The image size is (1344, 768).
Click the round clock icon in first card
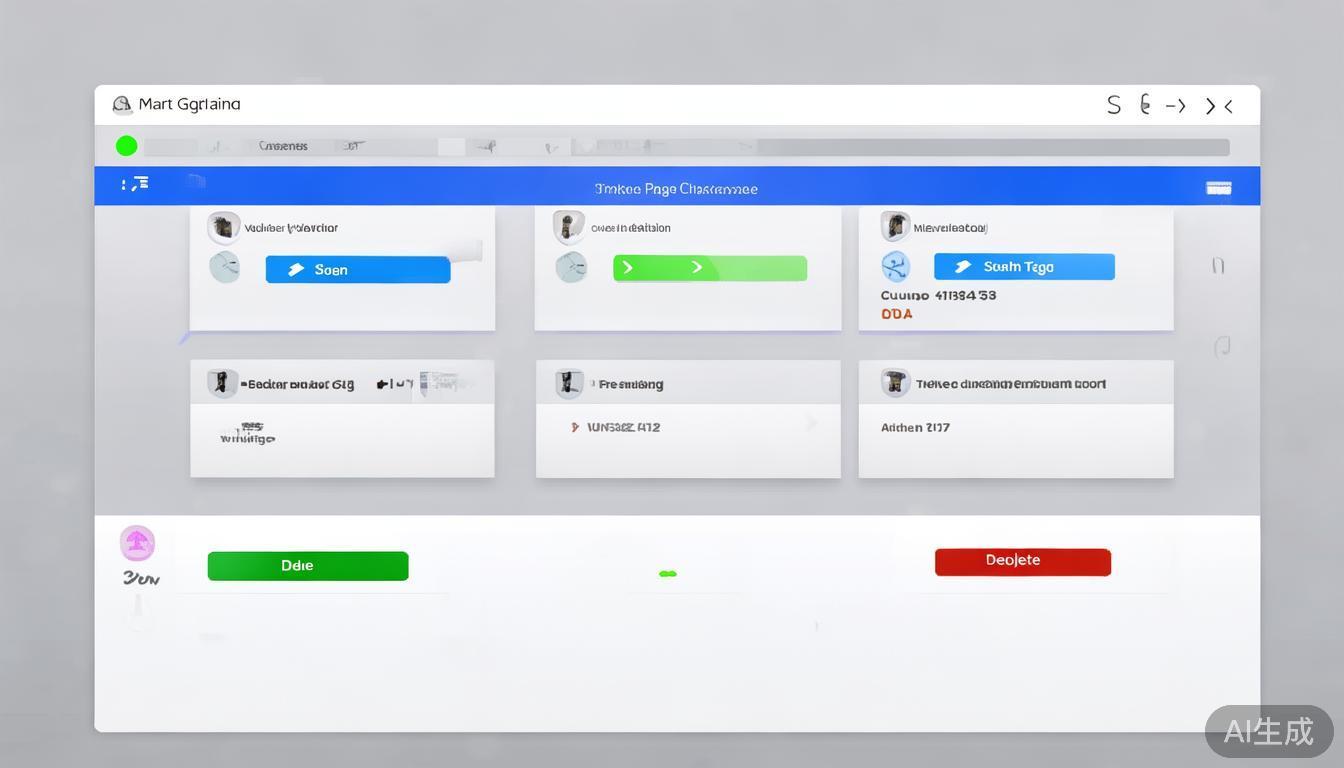225,267
